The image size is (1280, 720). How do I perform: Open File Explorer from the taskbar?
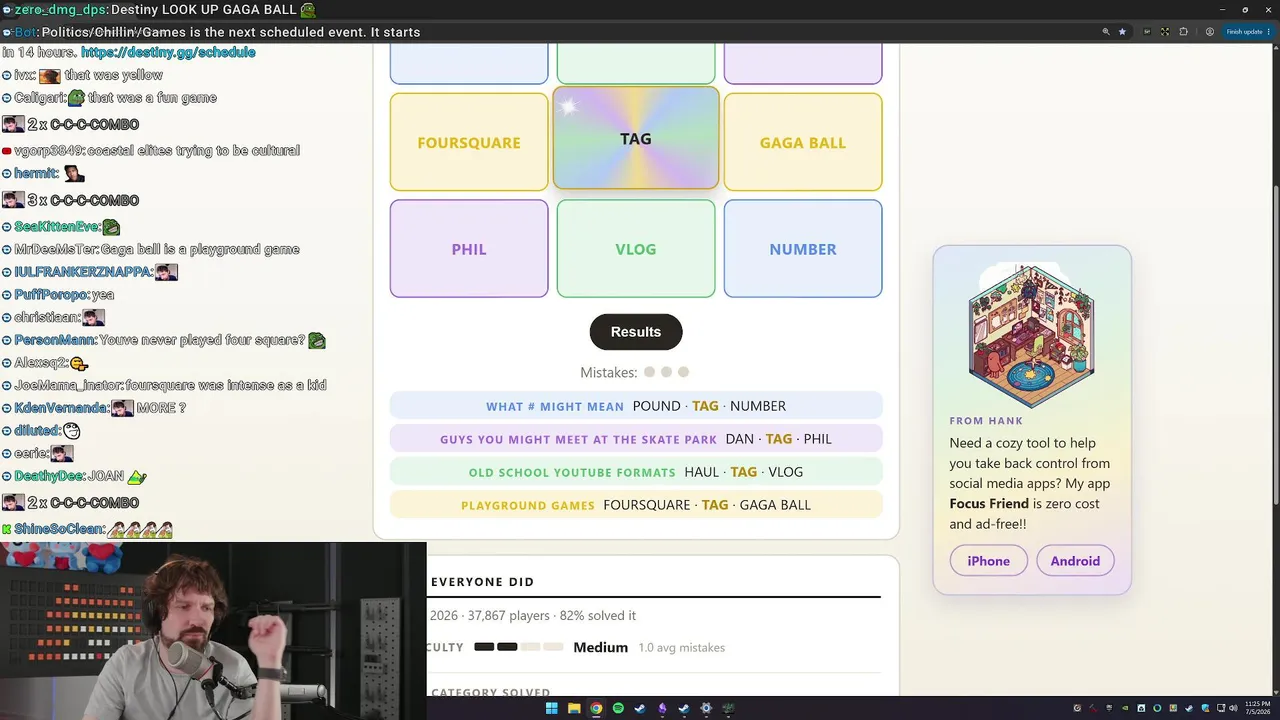tap(574, 708)
